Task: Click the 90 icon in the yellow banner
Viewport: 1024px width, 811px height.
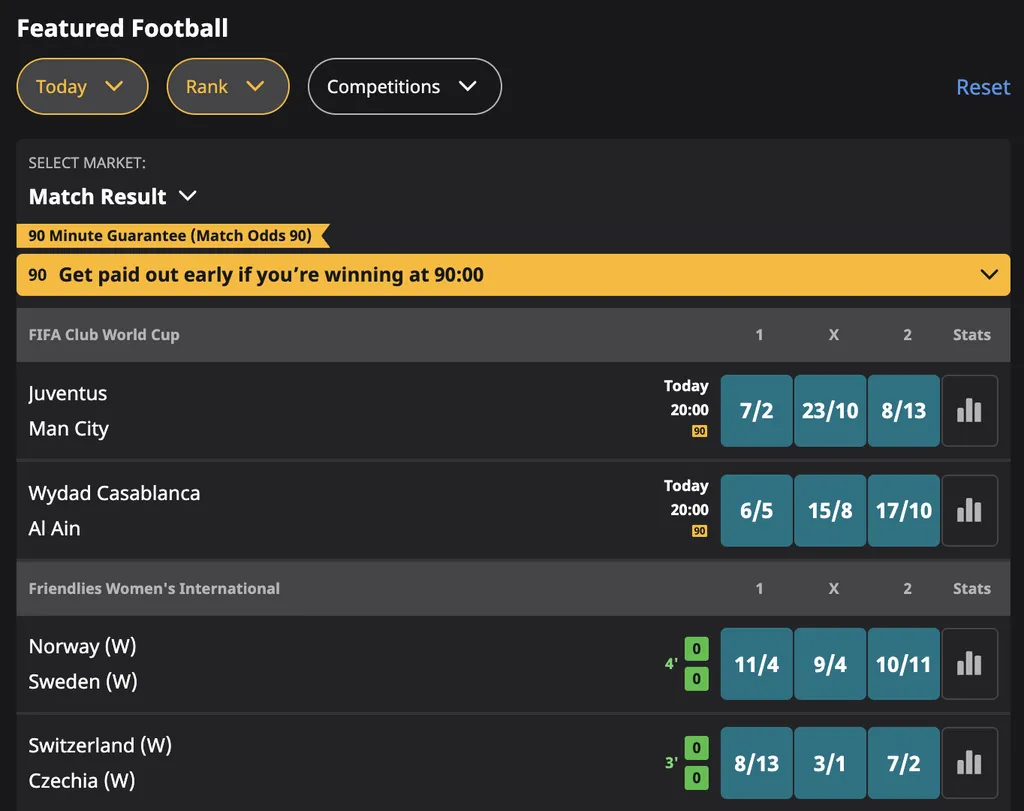Action: 36,274
